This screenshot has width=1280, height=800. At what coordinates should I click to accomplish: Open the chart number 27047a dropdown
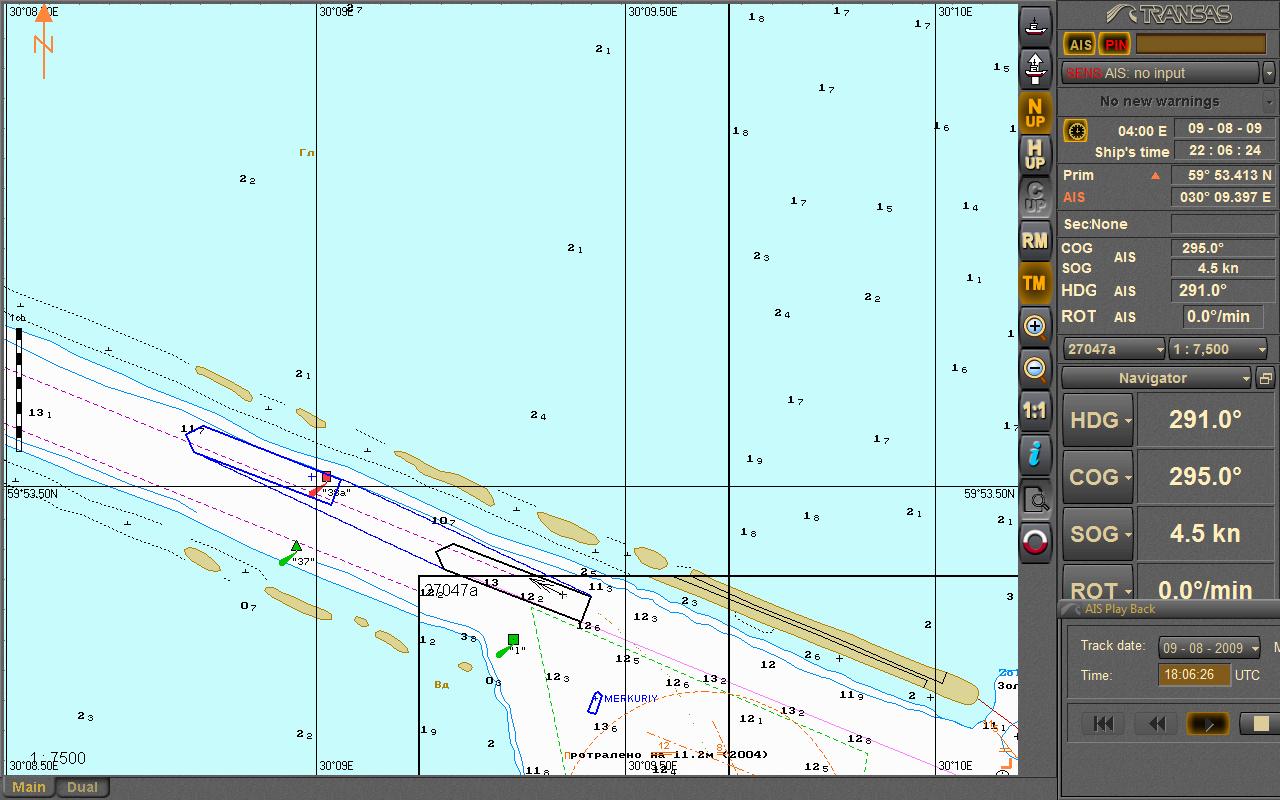(1114, 349)
